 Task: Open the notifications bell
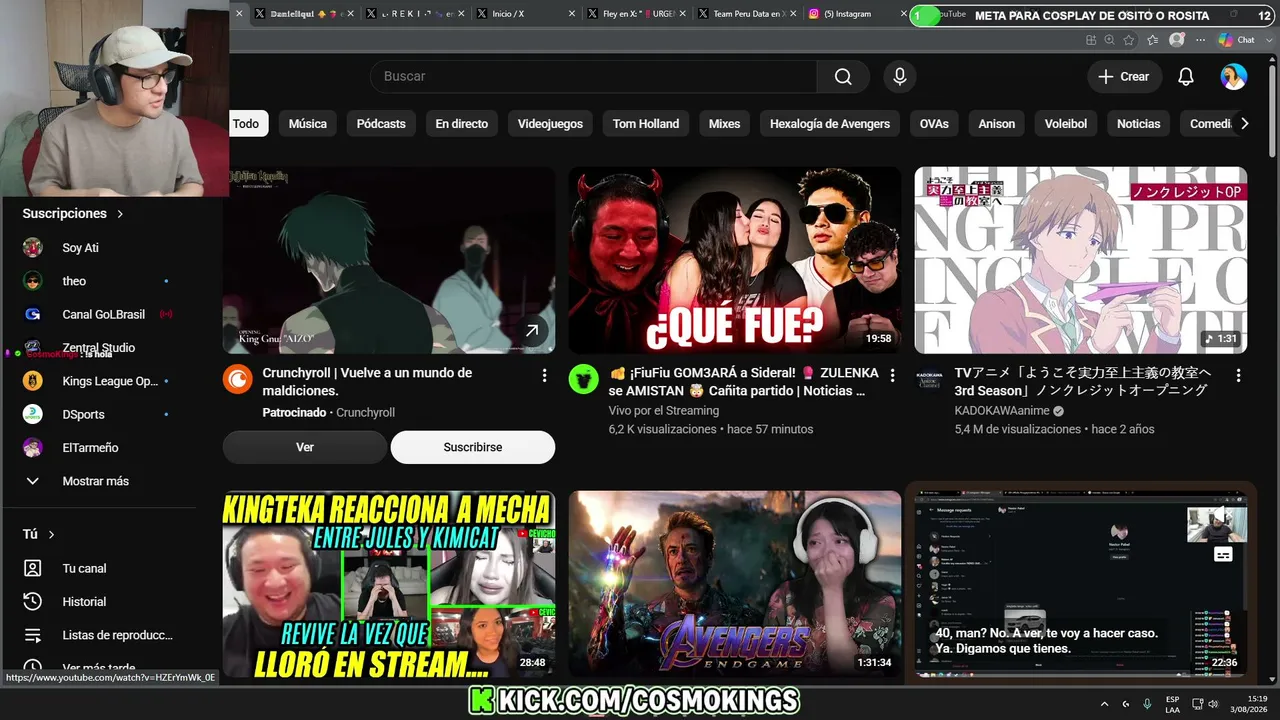[1186, 77]
